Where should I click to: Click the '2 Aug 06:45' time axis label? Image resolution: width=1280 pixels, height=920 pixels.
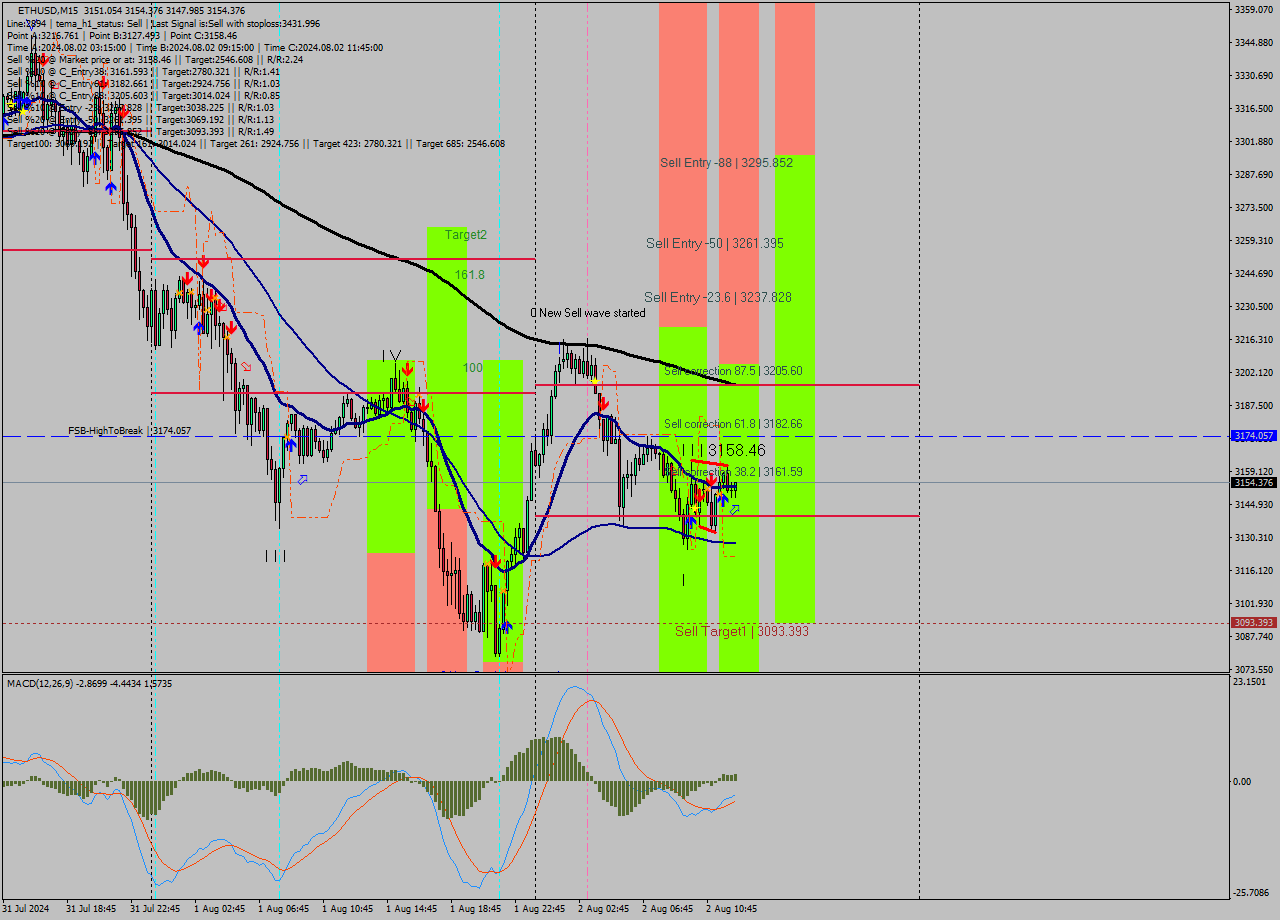coord(667,909)
